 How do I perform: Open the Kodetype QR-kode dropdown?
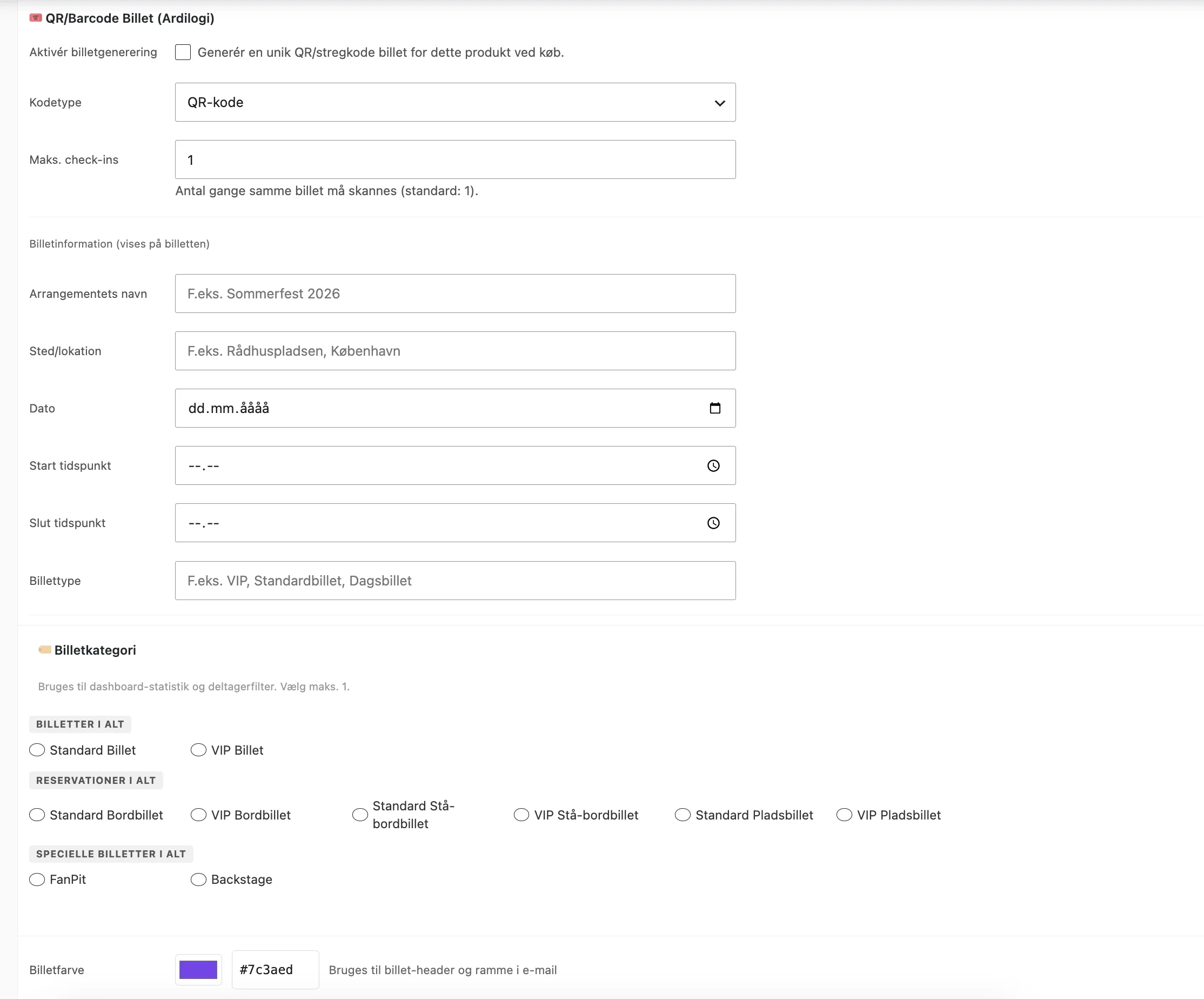455,102
